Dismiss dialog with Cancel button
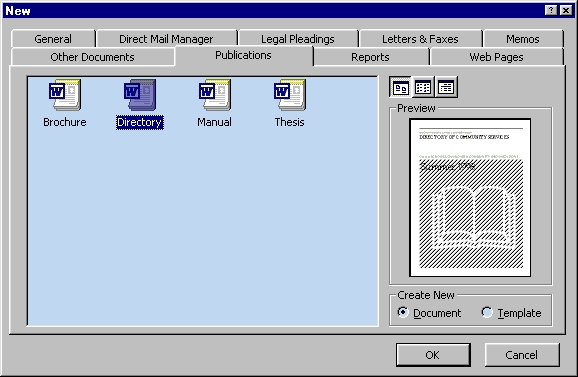Screen dimensions: 578x377 (522, 355)
